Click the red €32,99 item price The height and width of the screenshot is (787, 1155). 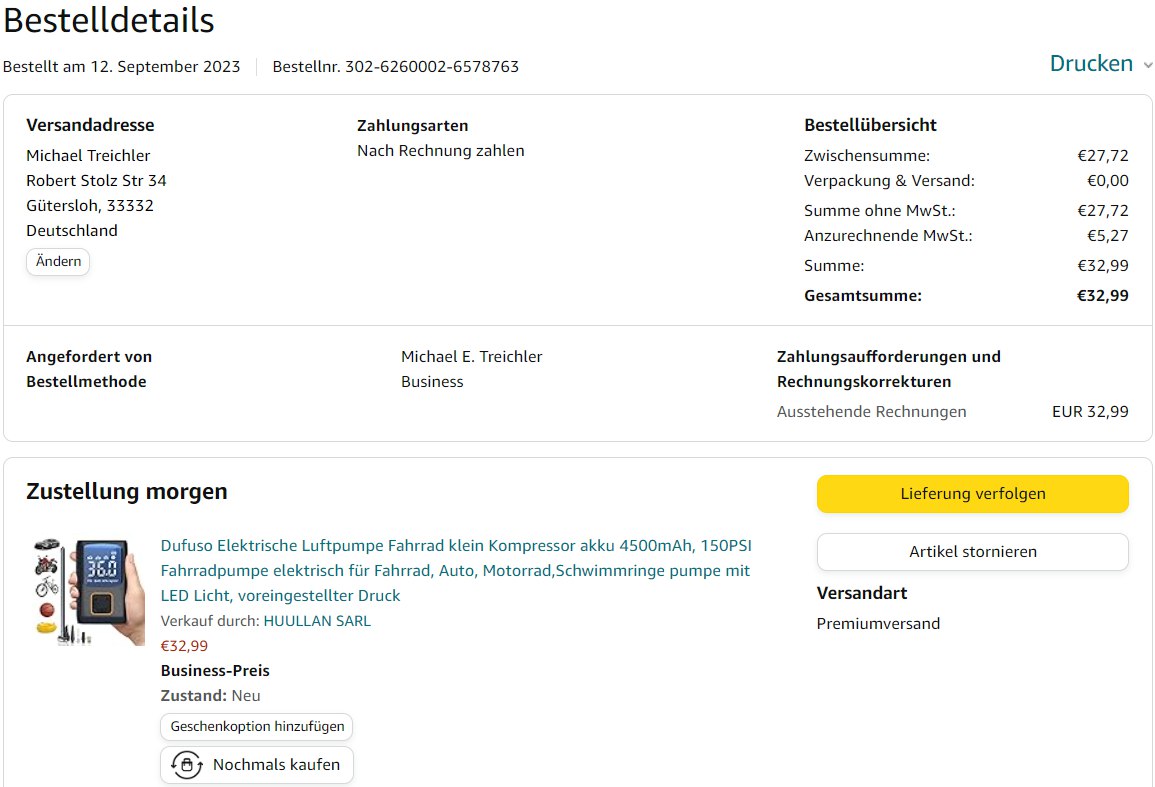[184, 646]
